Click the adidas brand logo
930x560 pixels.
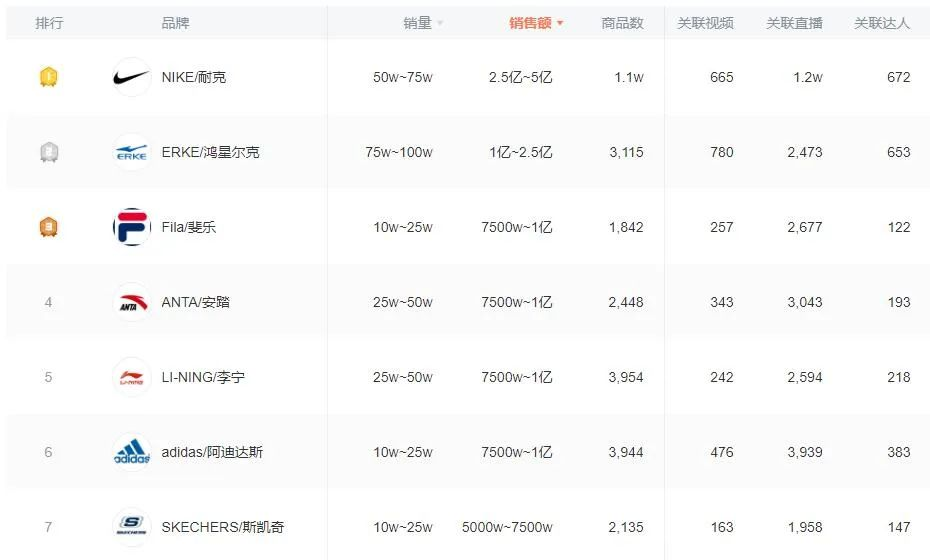(132, 453)
